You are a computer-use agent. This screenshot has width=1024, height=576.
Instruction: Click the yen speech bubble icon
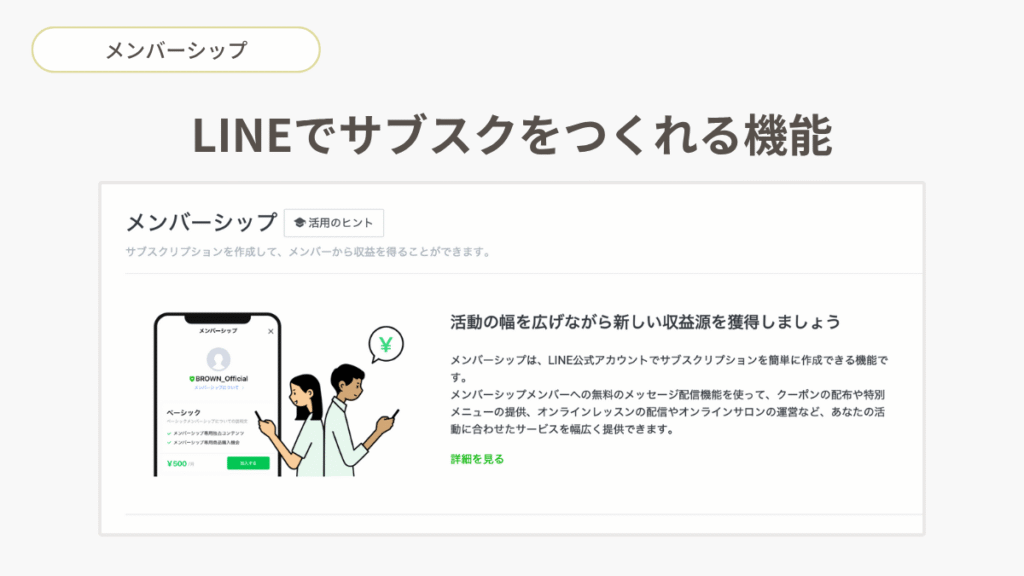386,344
